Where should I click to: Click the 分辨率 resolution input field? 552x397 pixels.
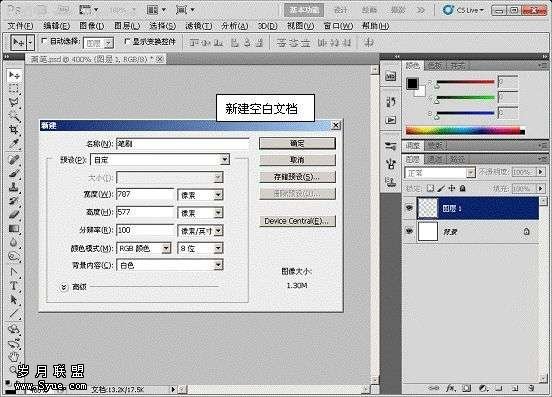tap(145, 230)
